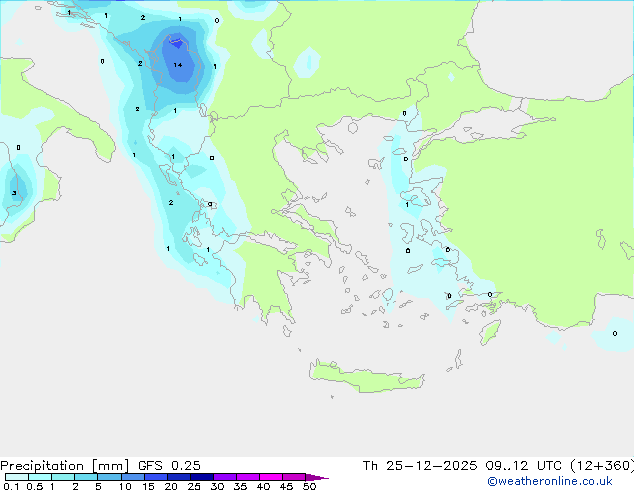
Task: Open the weatheronline.co.uk copyright link
Action: (550, 482)
